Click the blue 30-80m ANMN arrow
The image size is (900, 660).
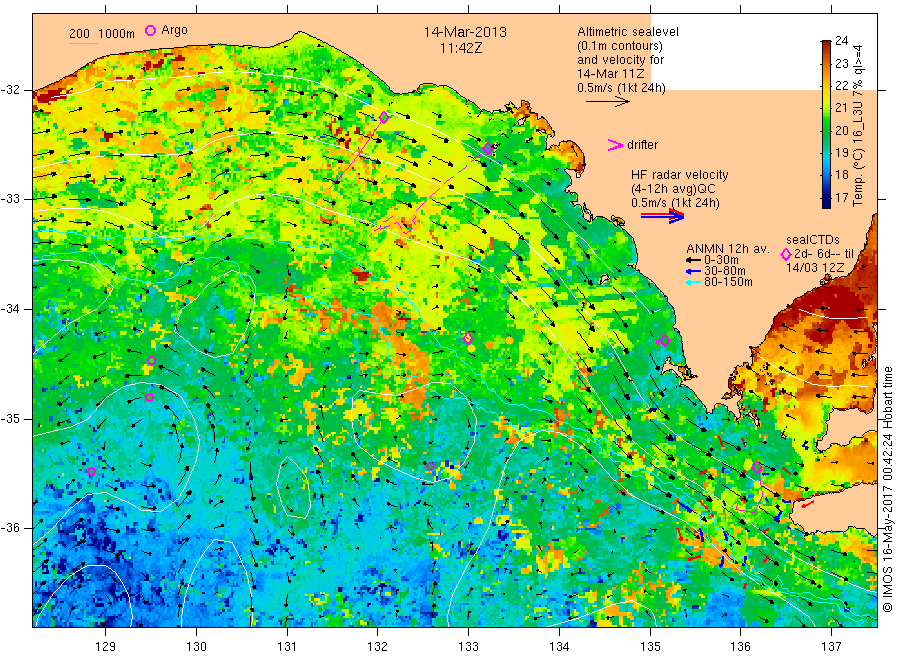point(693,271)
